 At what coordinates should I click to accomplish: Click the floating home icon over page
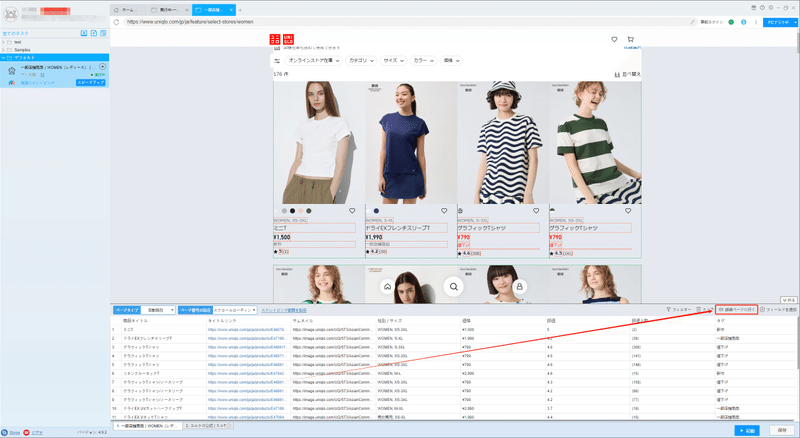tap(388, 287)
